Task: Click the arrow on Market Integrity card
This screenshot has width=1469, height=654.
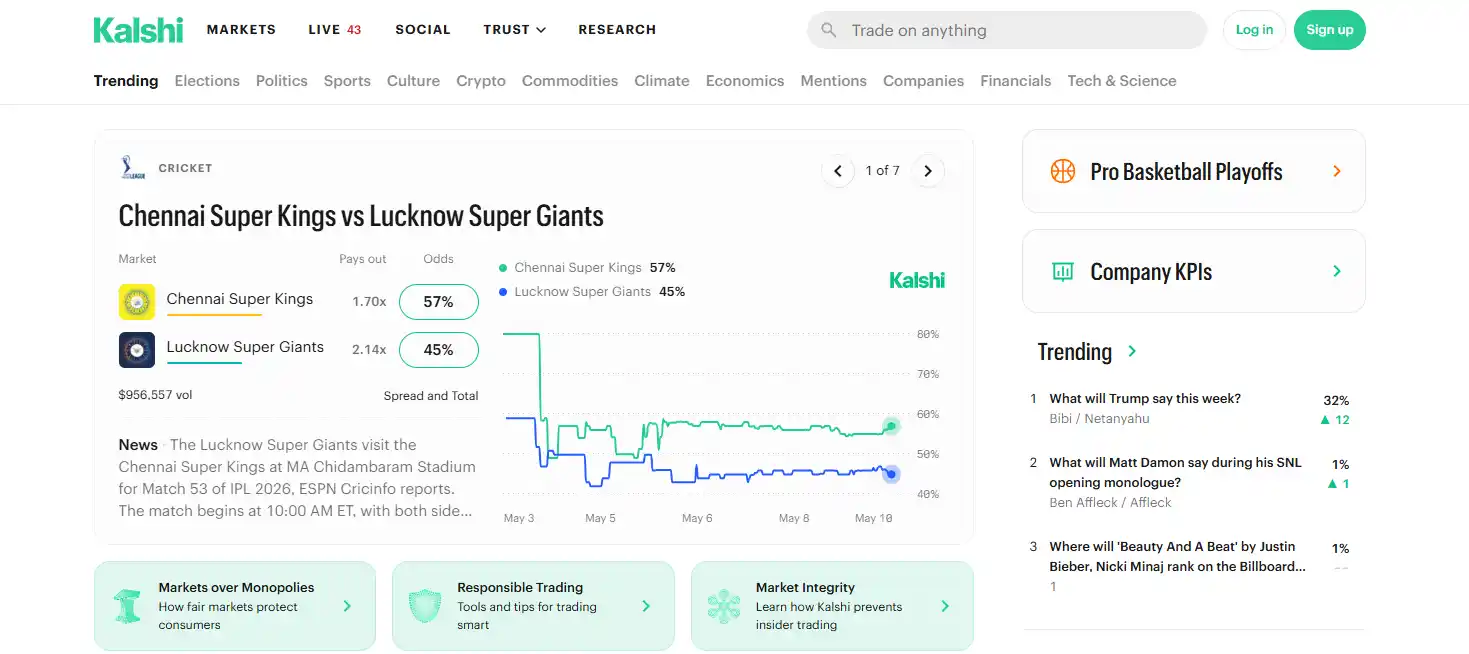Action: (x=945, y=606)
